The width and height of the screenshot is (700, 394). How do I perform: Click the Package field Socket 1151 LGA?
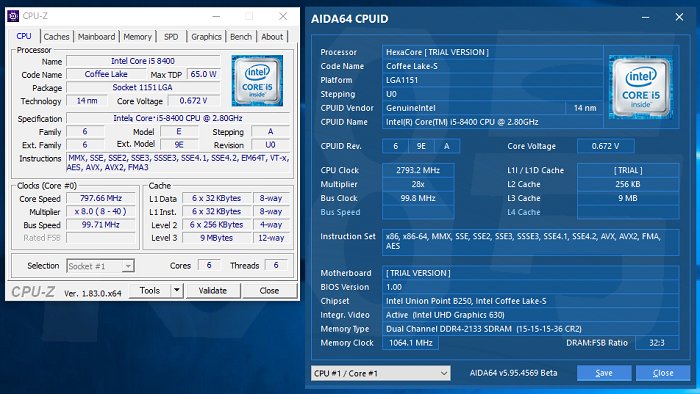tap(143, 87)
